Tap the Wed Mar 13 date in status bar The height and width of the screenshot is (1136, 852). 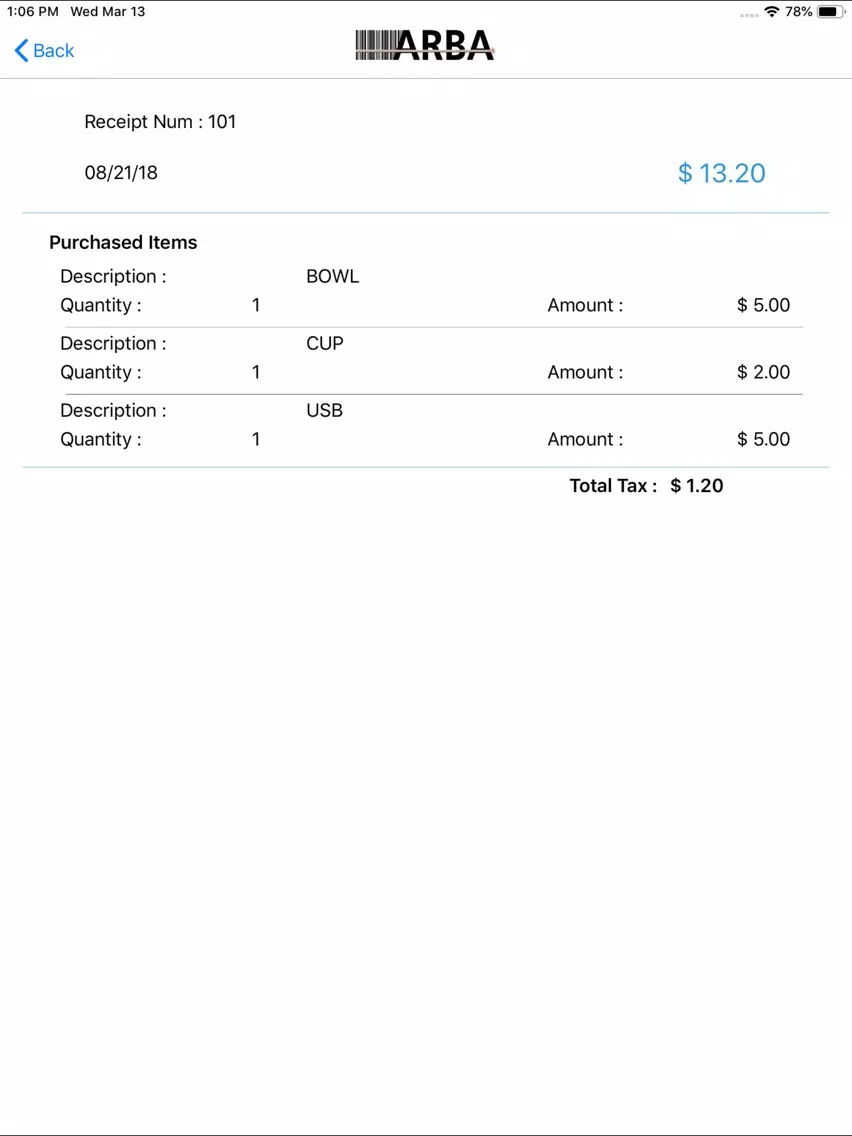(x=107, y=12)
